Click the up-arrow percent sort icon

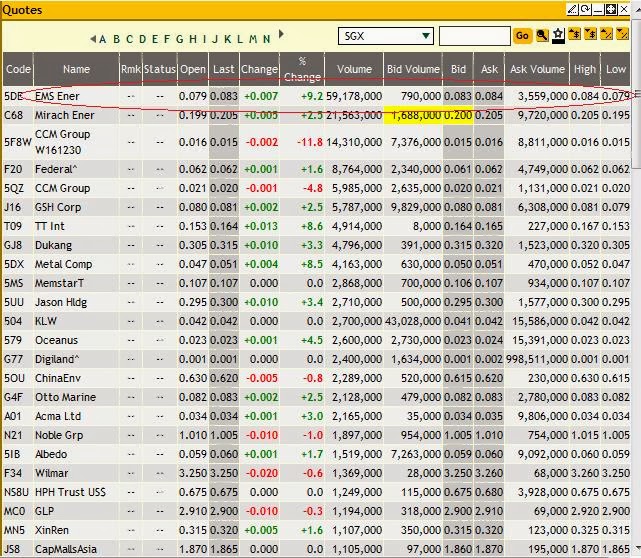[x=606, y=34]
